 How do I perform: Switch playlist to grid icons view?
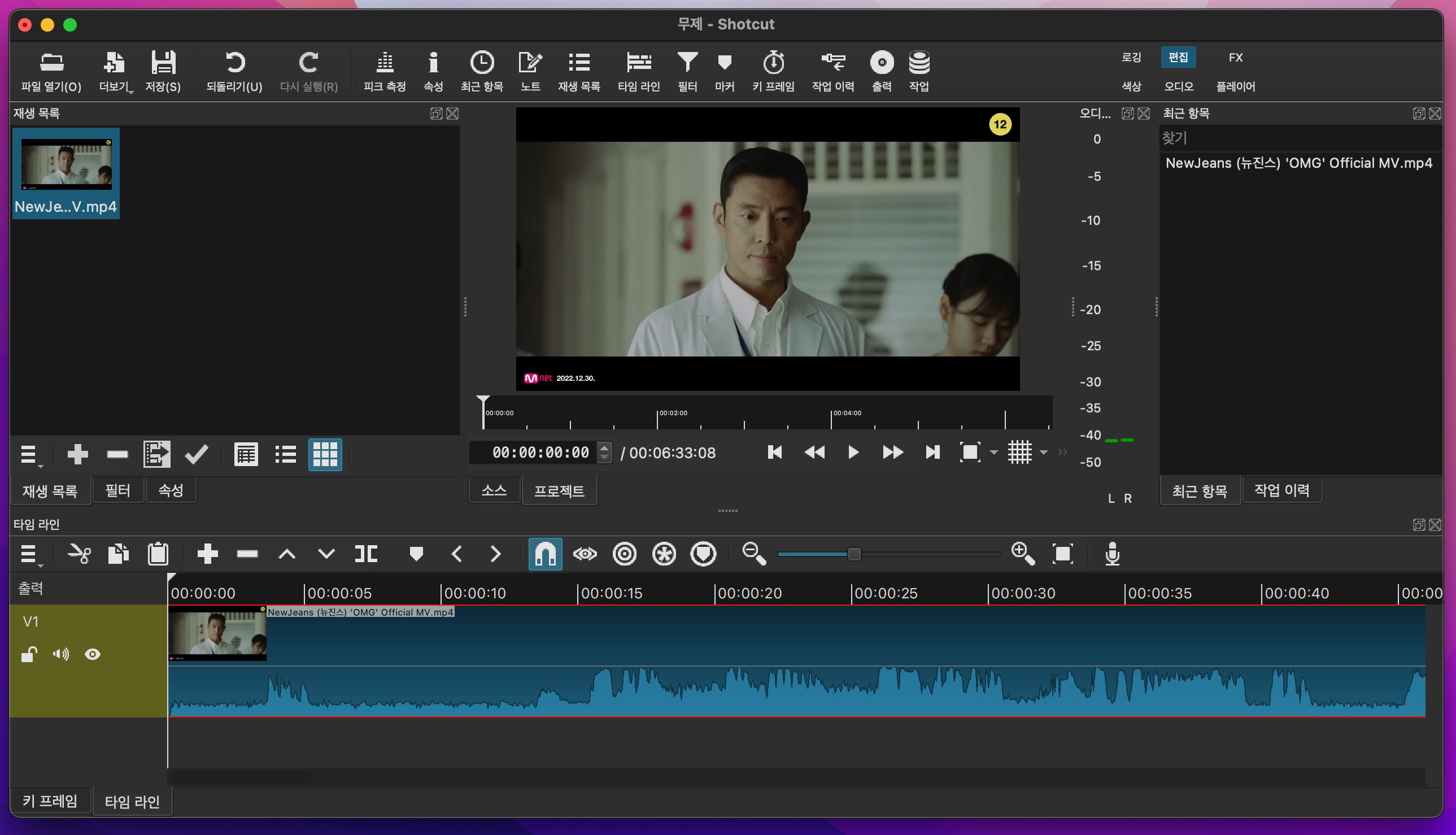325,455
